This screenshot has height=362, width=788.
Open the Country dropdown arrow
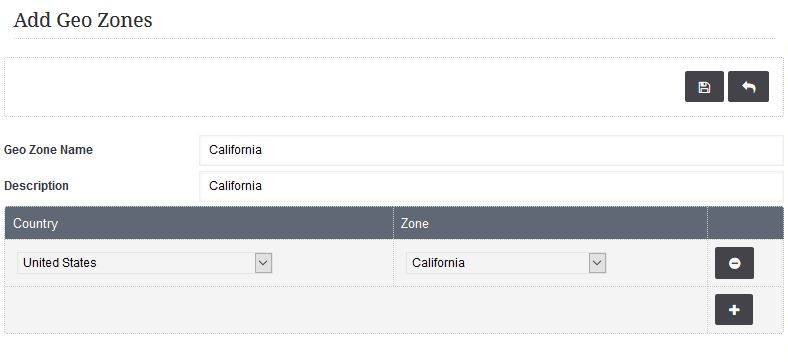263,263
